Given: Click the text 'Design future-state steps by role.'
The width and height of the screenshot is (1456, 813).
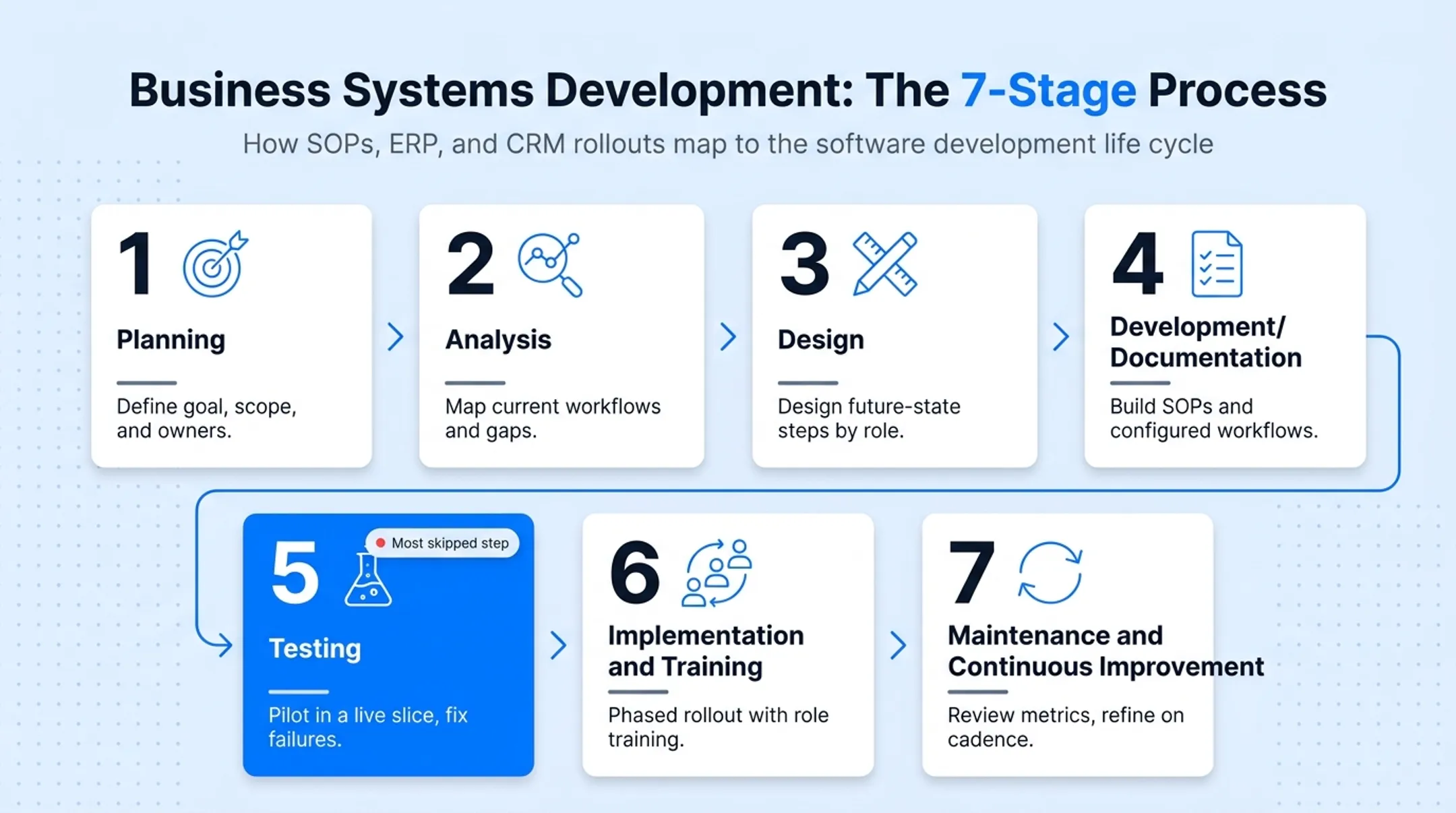Looking at the screenshot, I should pyautogui.click(x=869, y=419).
